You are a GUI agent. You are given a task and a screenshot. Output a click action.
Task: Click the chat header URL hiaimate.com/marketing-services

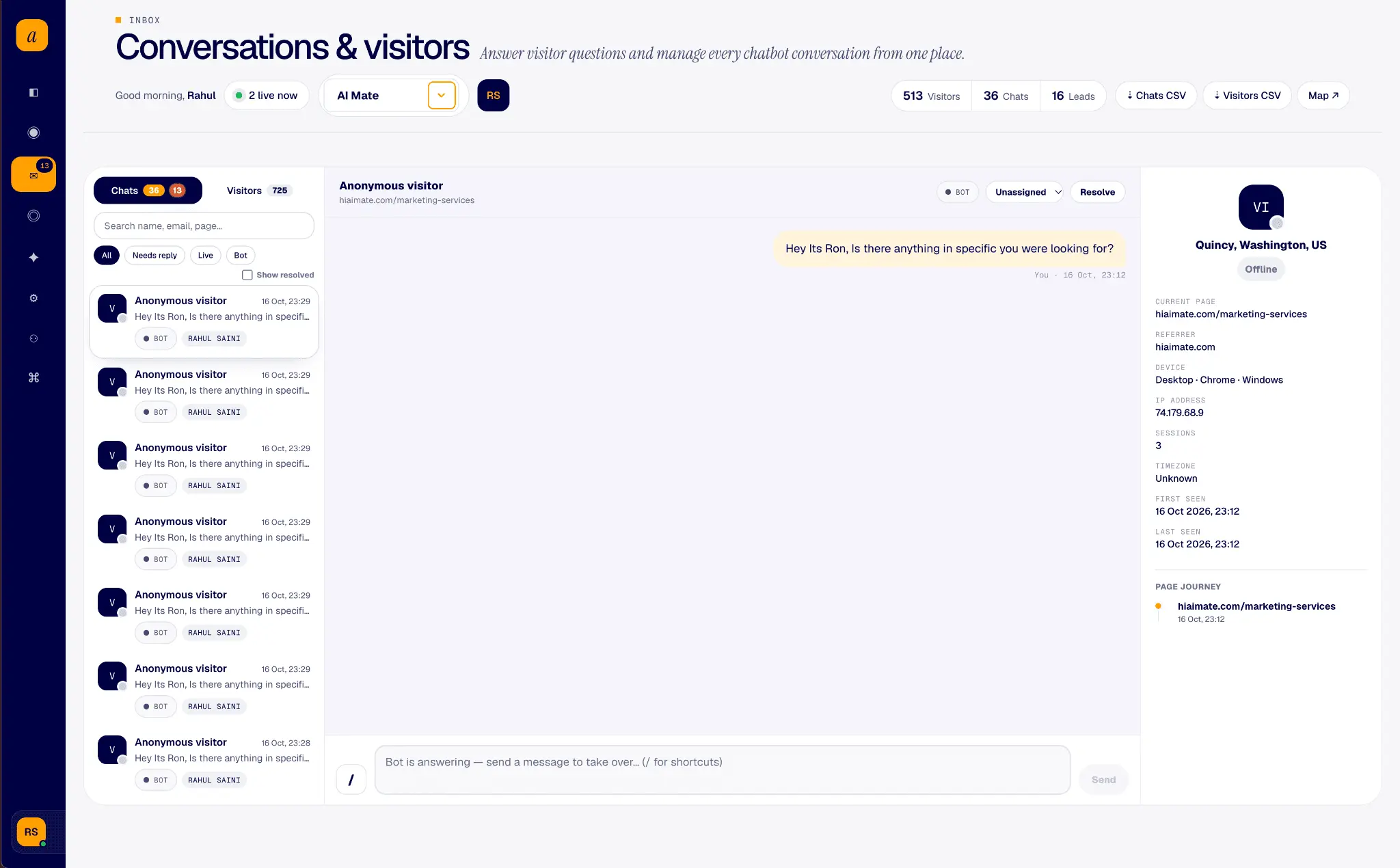407,200
